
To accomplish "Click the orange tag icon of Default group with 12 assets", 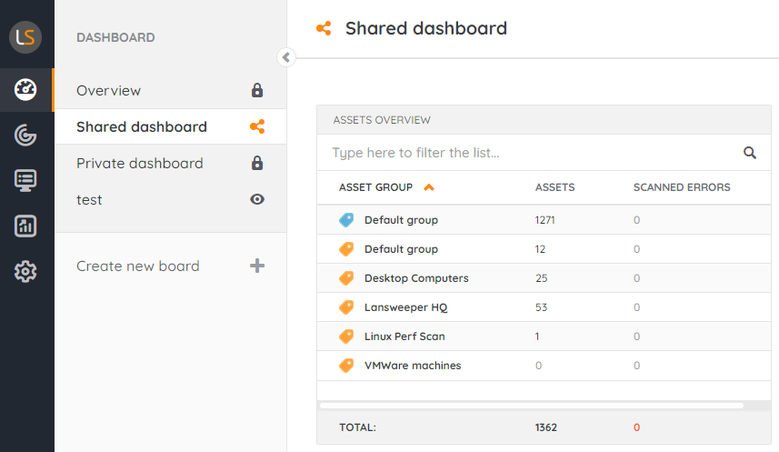I will (x=346, y=249).
